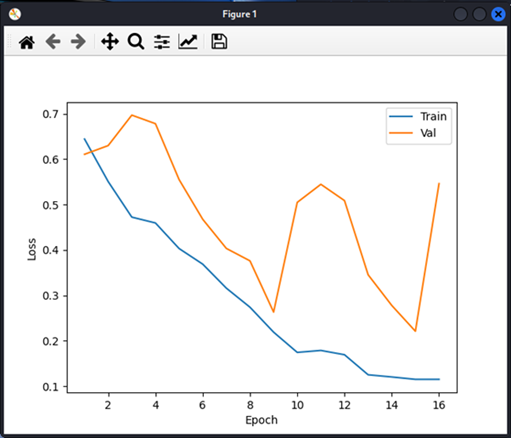Click the Val curve end point at epoch 16
The width and height of the screenshot is (511, 438).
[439, 183]
